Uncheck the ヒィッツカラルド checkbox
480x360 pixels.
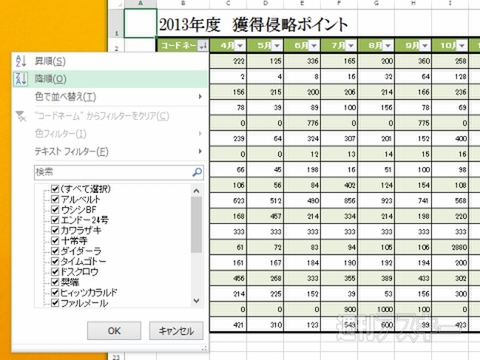[x=55, y=292]
